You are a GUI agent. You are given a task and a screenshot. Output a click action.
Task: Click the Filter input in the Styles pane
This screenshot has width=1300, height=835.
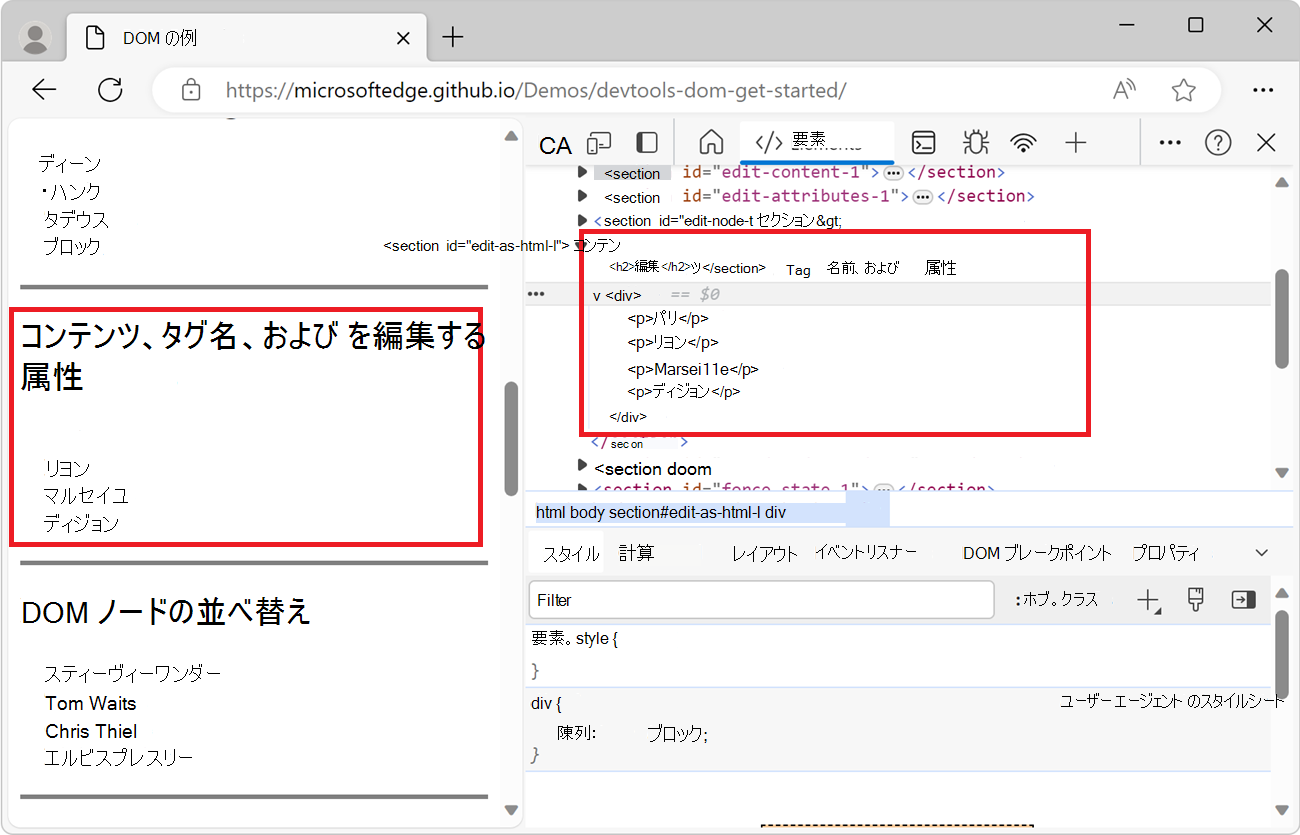coord(760,599)
